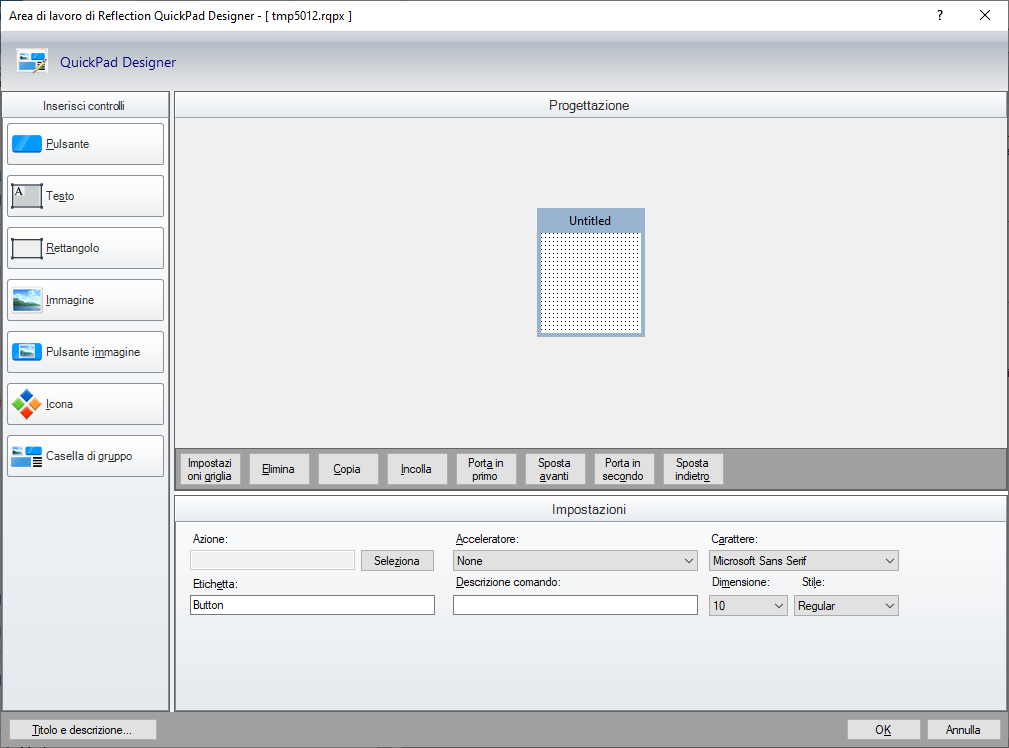Add a Rettangolo shape control
The height and width of the screenshot is (748, 1009).
85,248
